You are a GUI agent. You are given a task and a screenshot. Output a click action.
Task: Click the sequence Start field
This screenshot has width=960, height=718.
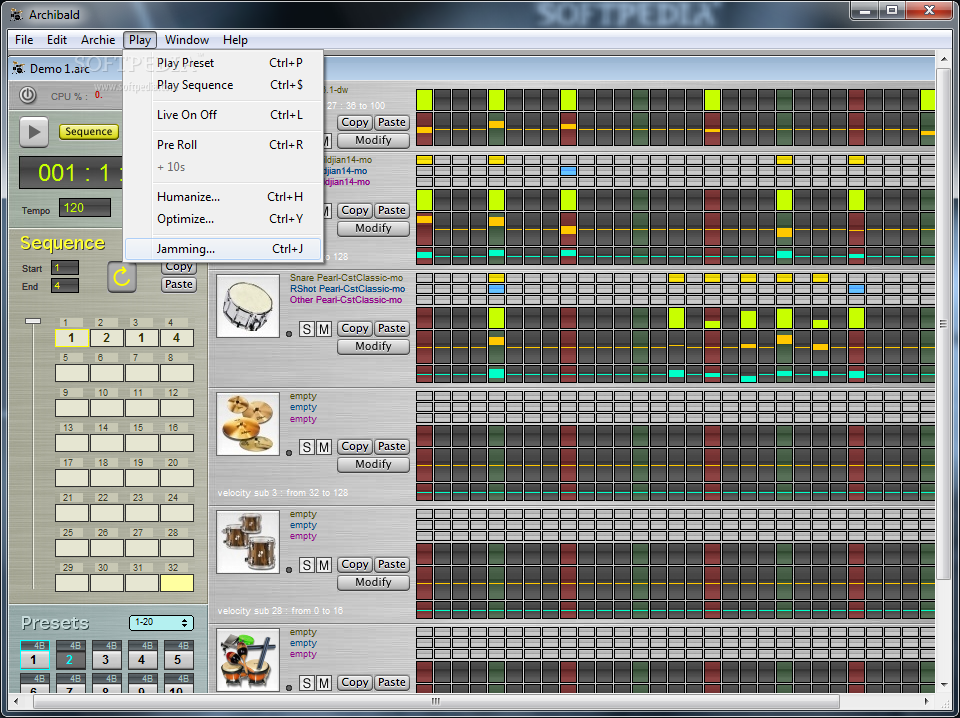pyautogui.click(x=65, y=267)
